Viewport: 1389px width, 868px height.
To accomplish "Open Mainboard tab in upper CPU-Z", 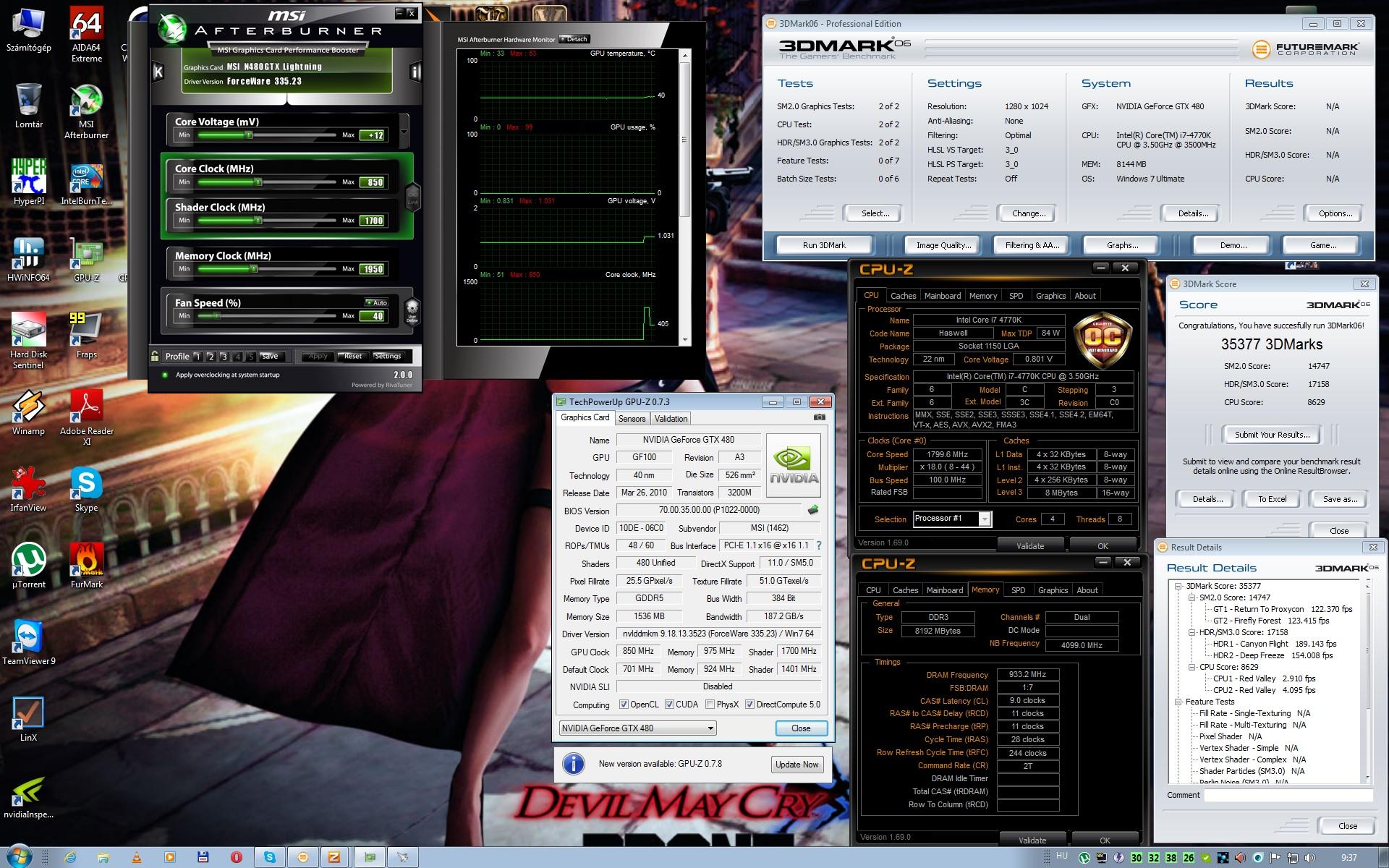I will [x=943, y=296].
